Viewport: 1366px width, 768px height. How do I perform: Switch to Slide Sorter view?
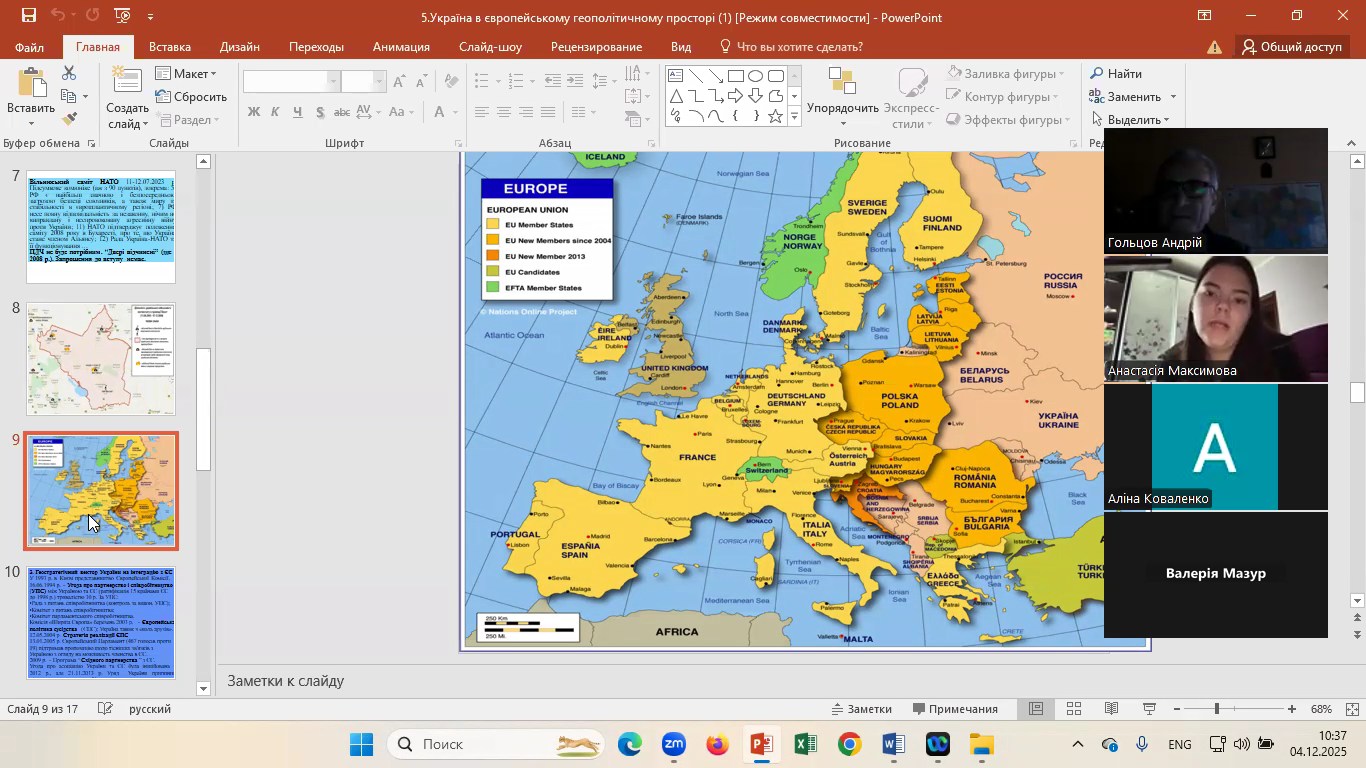(x=1074, y=709)
